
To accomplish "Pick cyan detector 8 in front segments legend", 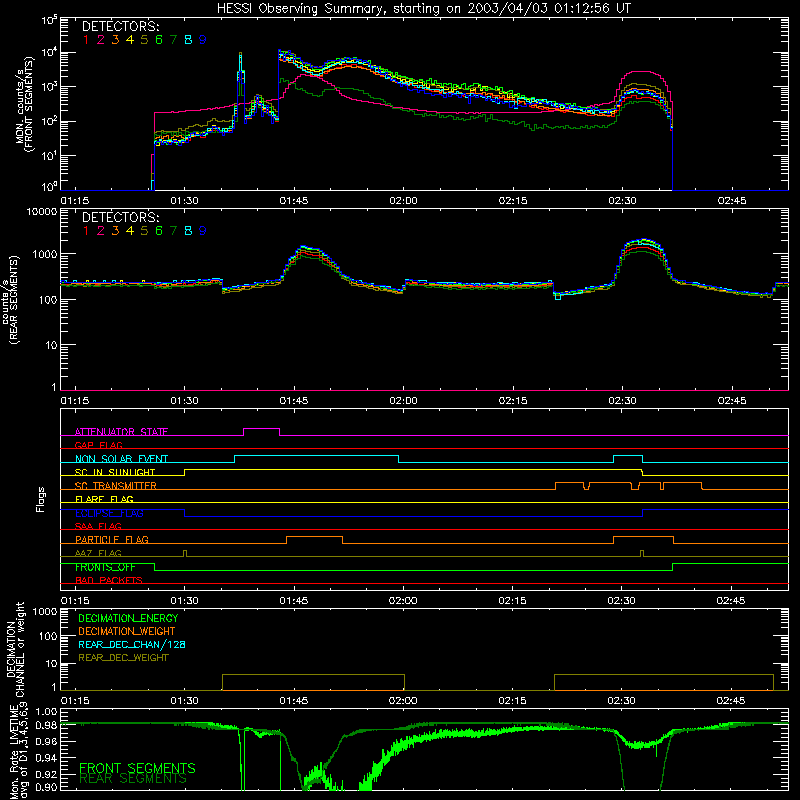I will coord(188,40).
